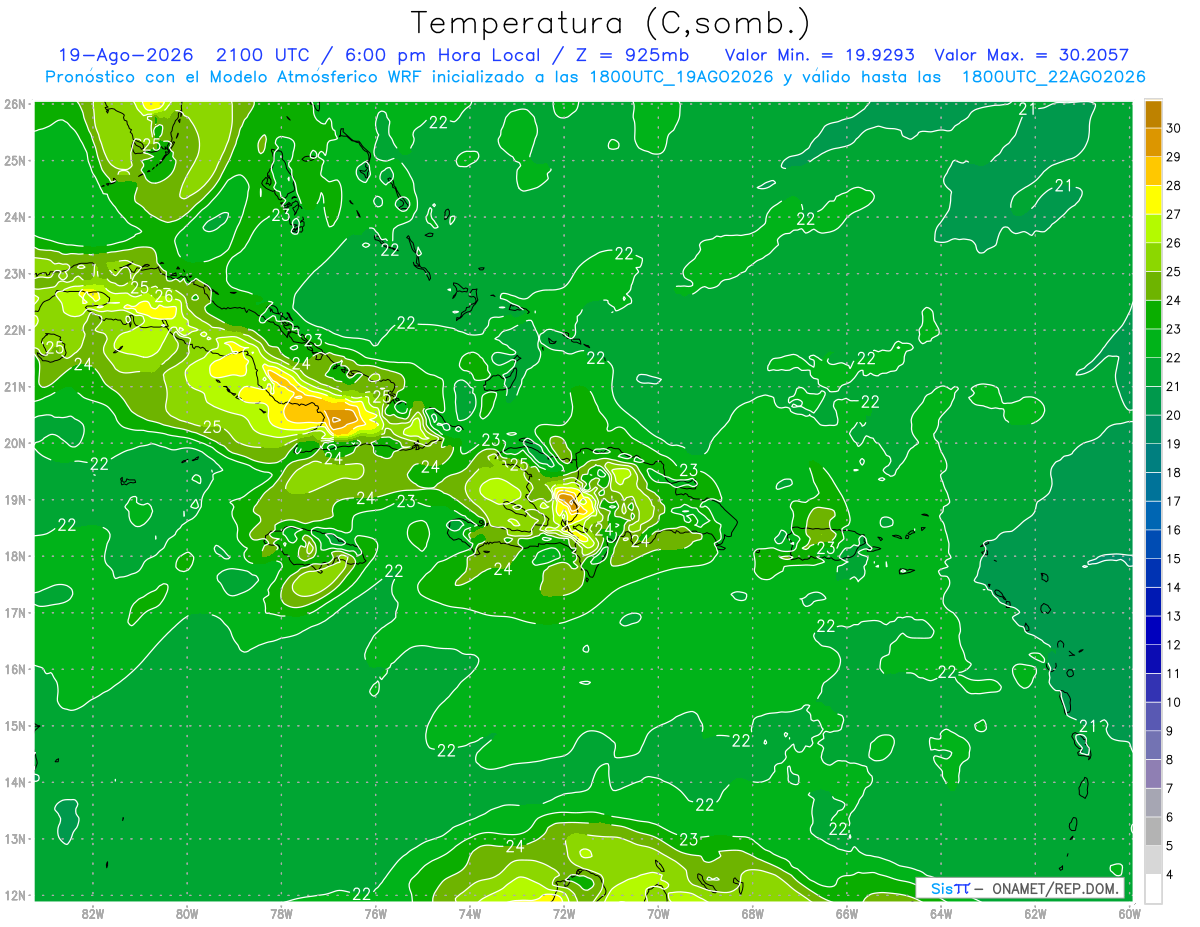The image size is (1200, 927).
Task: Click the '1800UTC_22AGO2026' valid-until time
Action: pyautogui.click(x=1053, y=77)
